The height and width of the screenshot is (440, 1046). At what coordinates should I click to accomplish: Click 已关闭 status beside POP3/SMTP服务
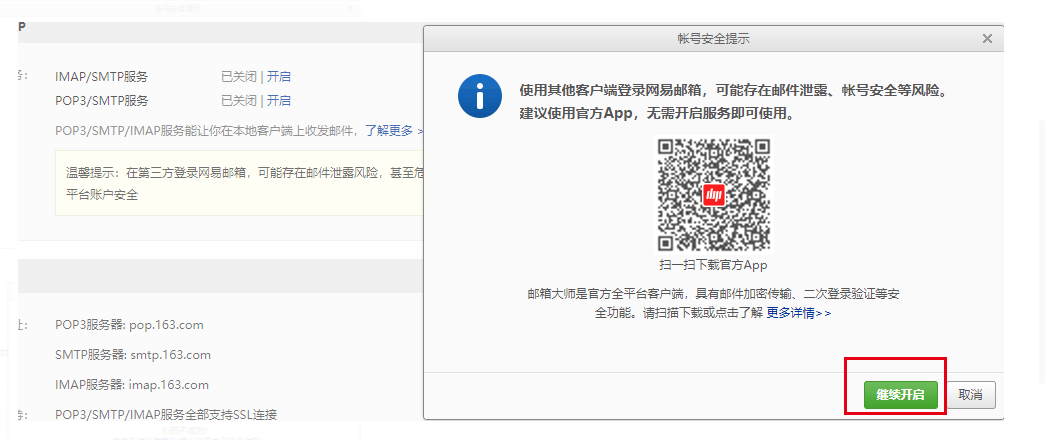pos(239,101)
